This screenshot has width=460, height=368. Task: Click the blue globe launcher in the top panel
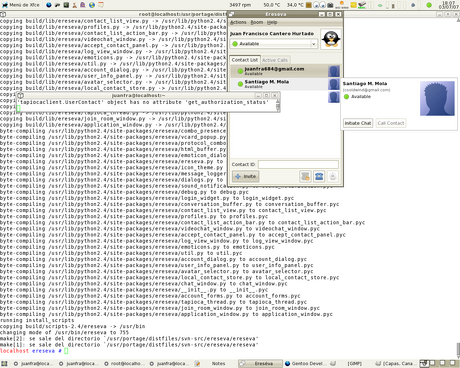click(49, 5)
